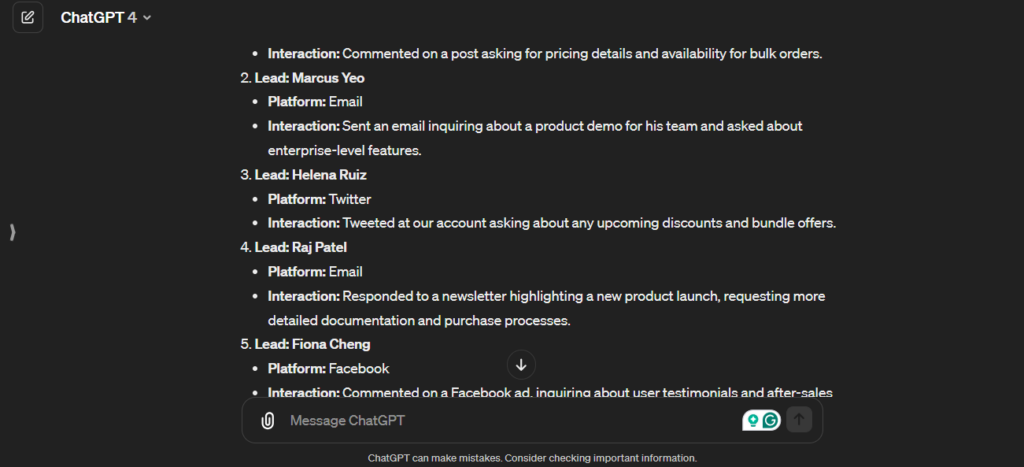Click the Lead: Marcus Yeo heading

coord(309,78)
